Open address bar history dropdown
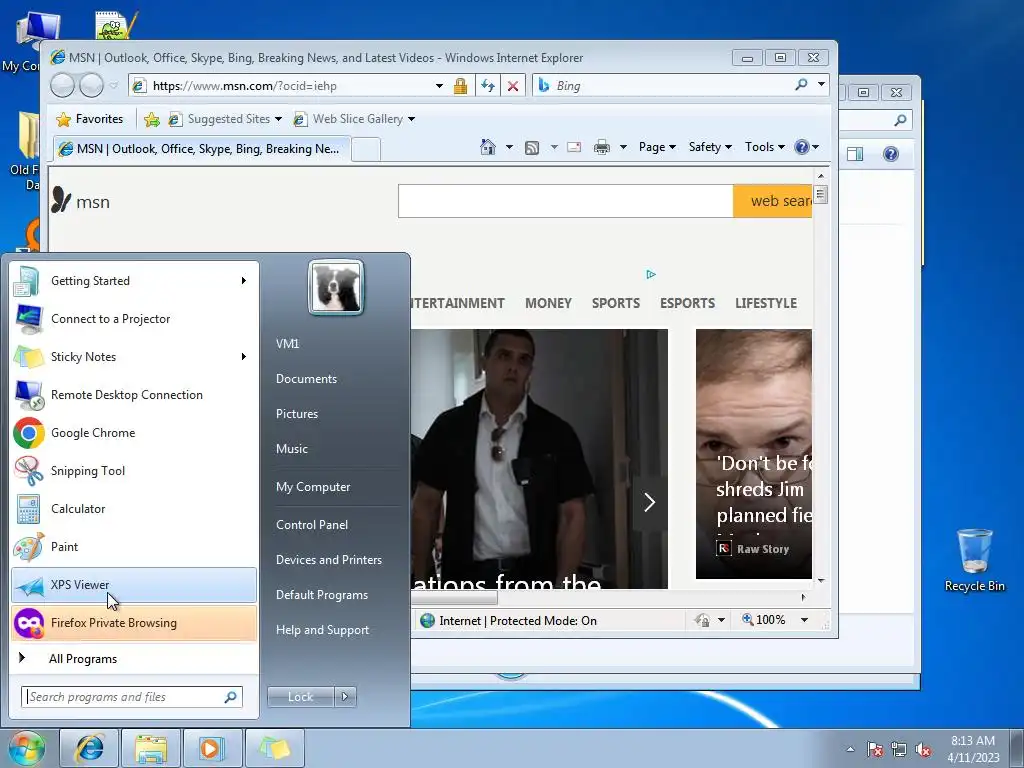Viewport: 1024px width, 768px height. coord(440,86)
